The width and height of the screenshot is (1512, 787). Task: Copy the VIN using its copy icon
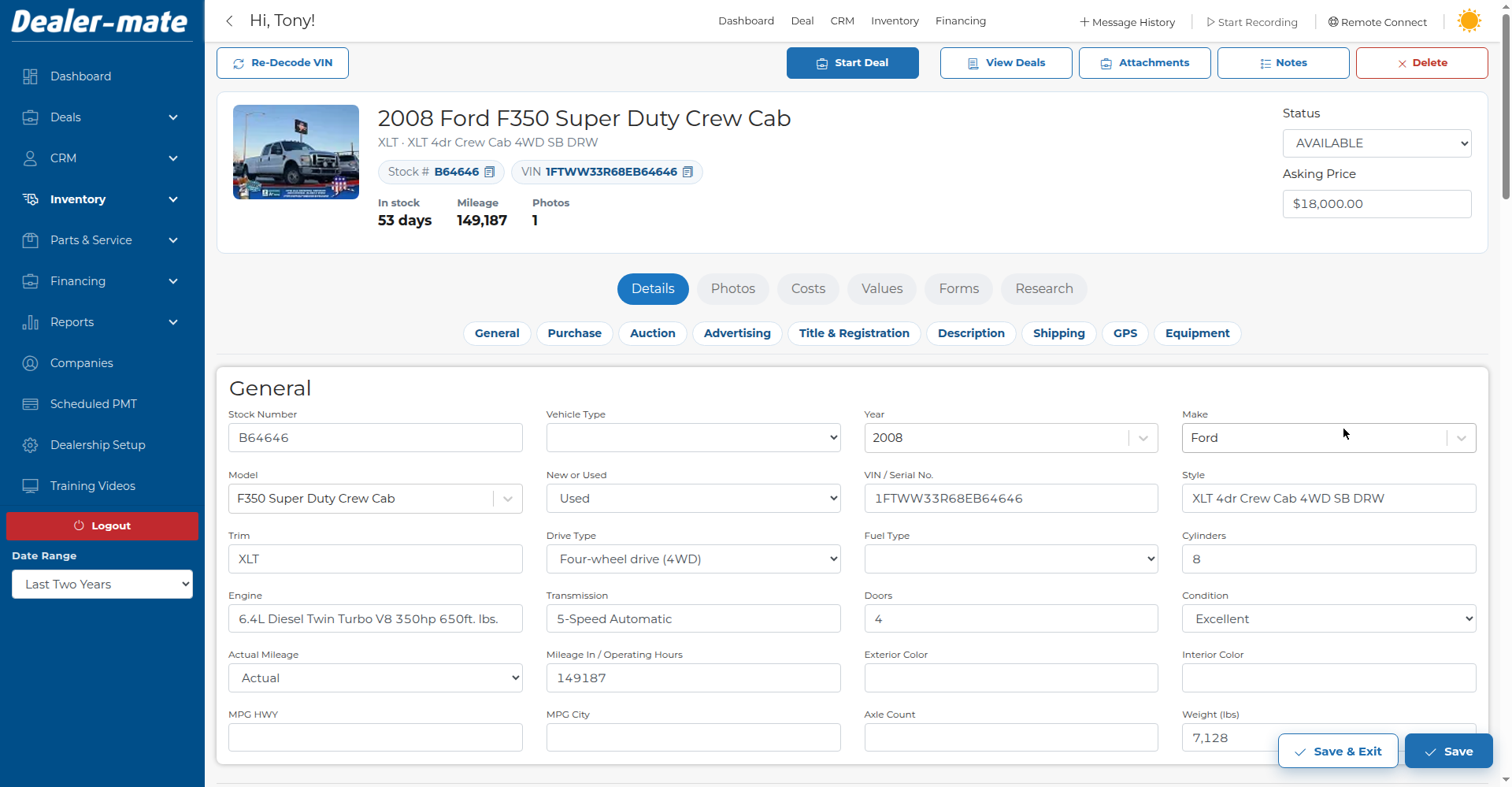(687, 172)
